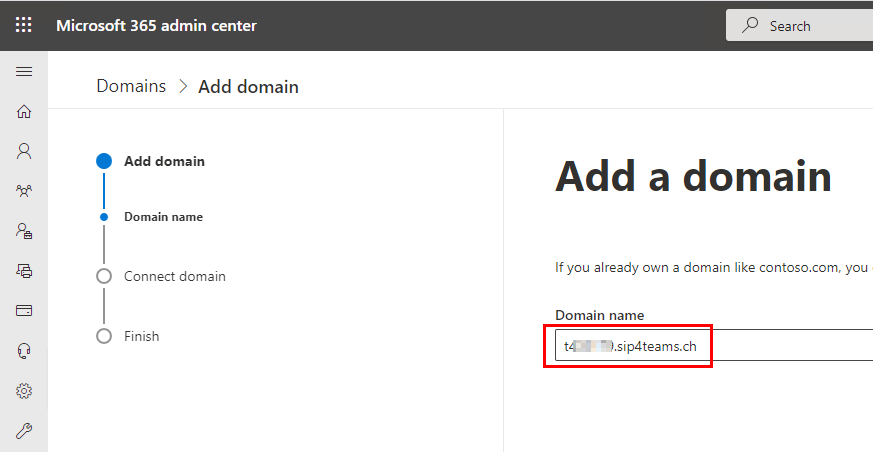Open Support headset icon
This screenshot has height=452, width=873.
[x=24, y=351]
